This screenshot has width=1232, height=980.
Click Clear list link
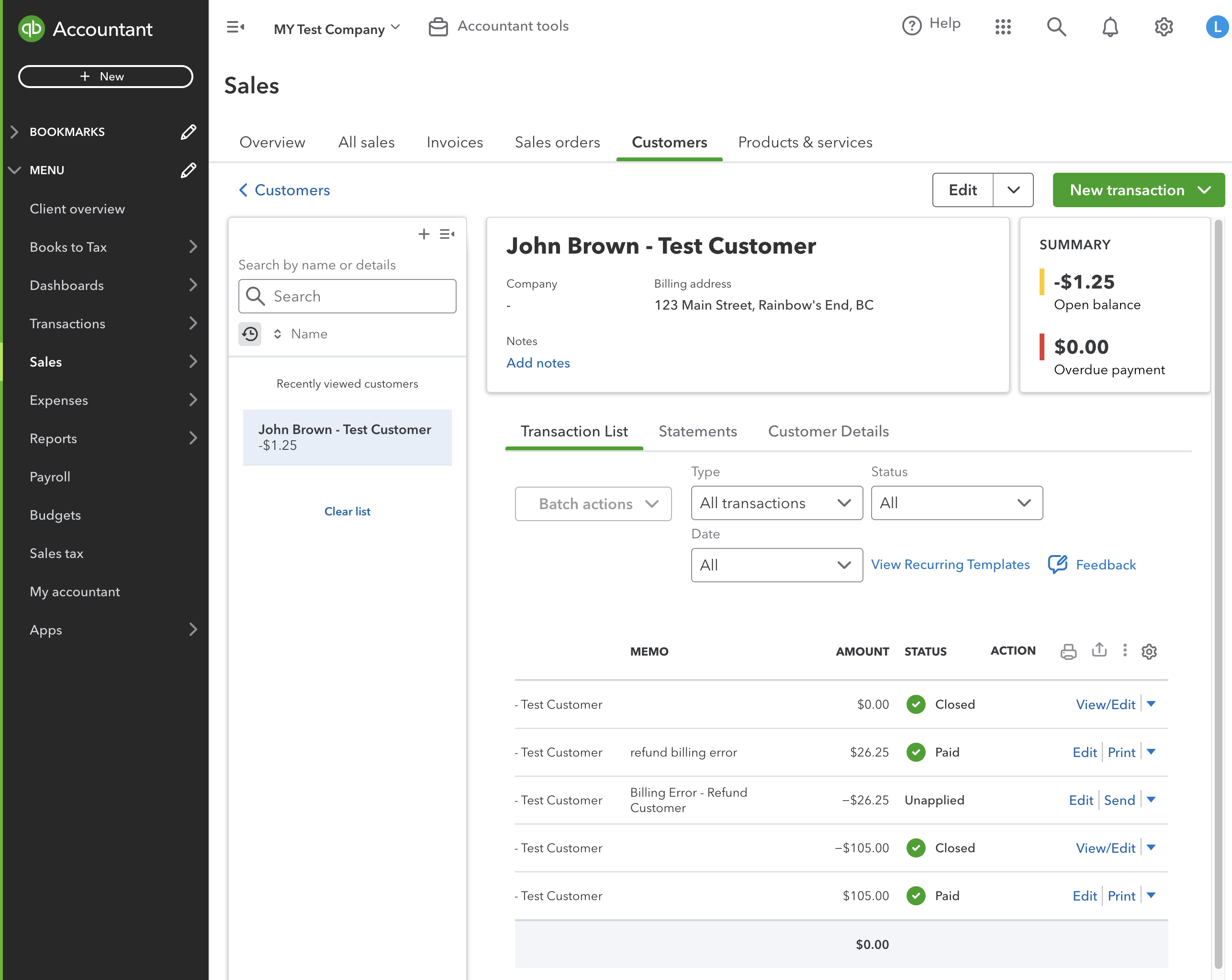(x=347, y=512)
